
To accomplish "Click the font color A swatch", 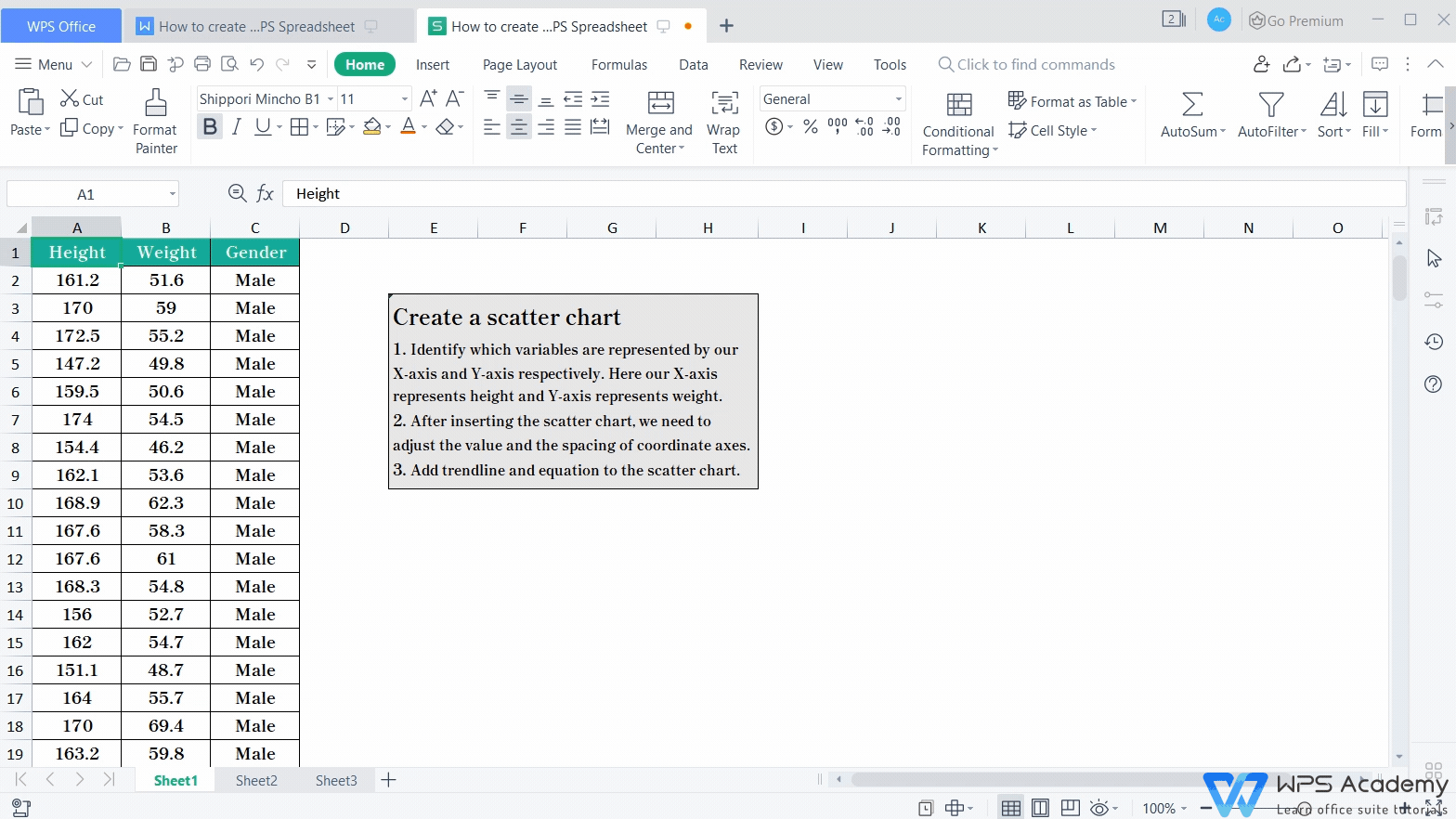I will click(408, 126).
